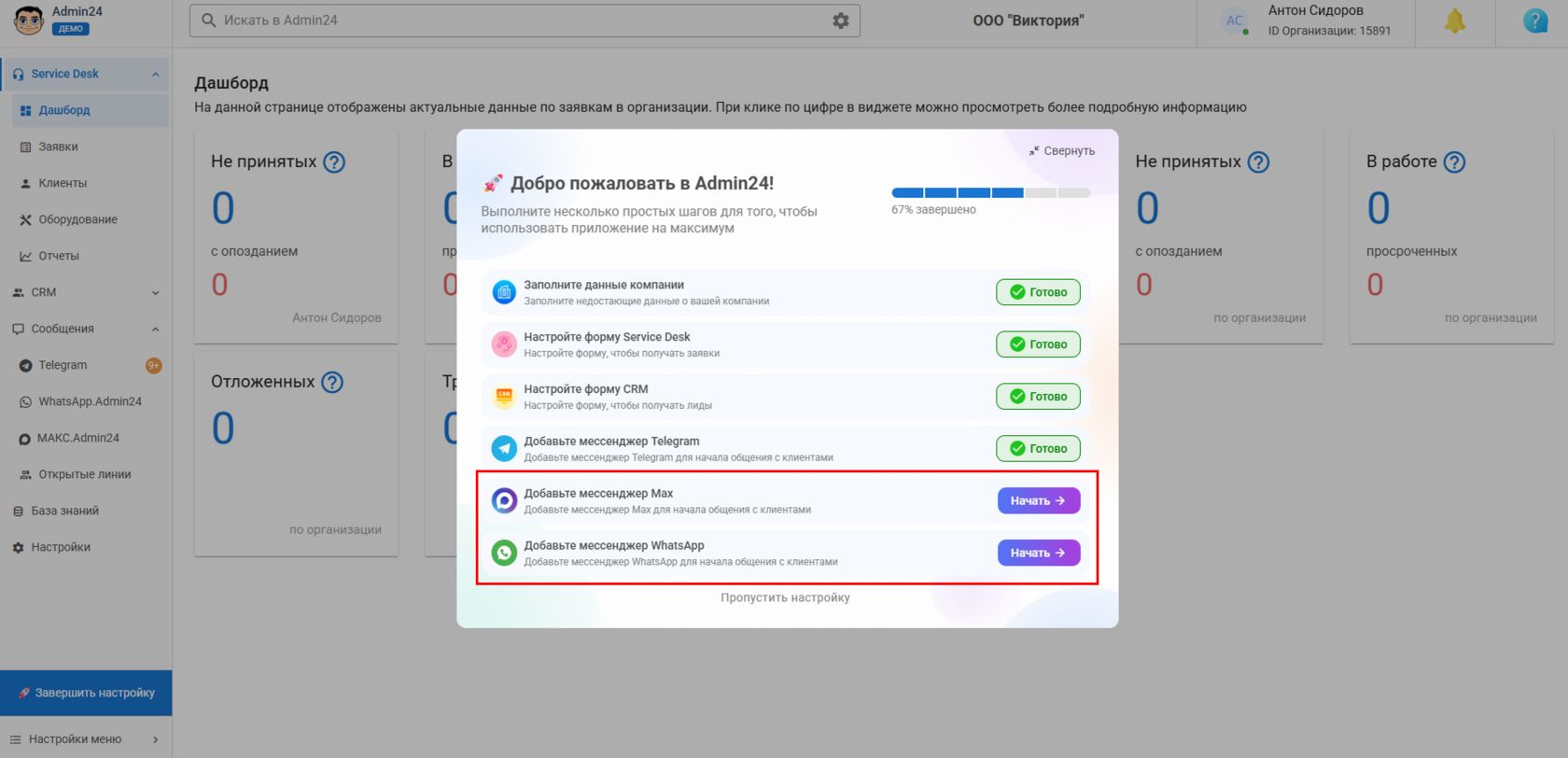Screen dimensions: 1568x758
Task: Click the CRM form step icon
Action: pos(504,397)
